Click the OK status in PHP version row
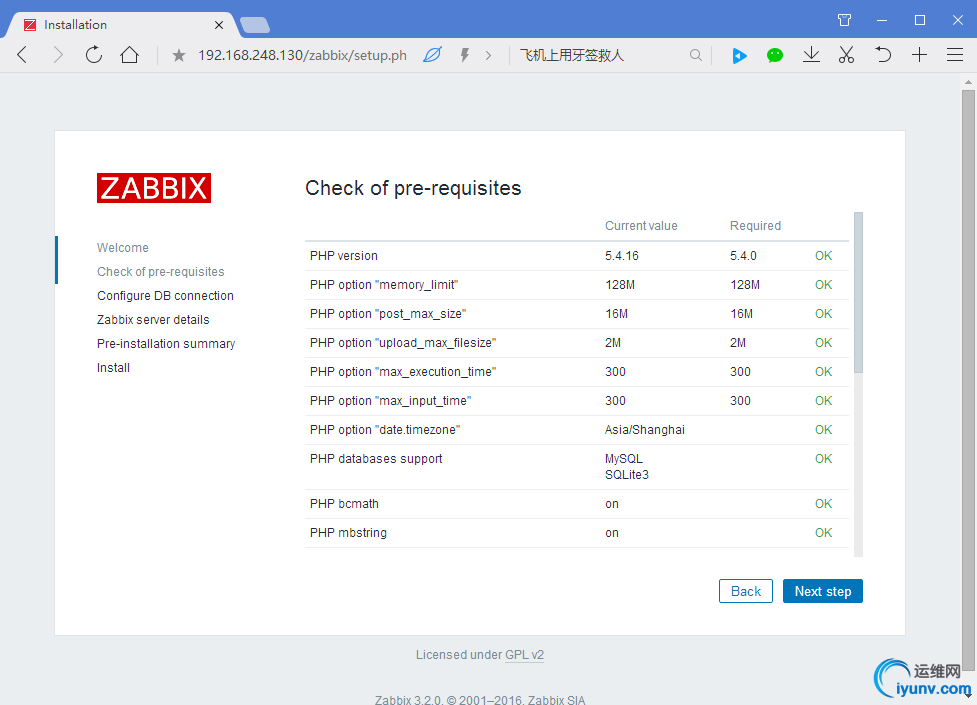The height and width of the screenshot is (705, 977). tap(823, 256)
